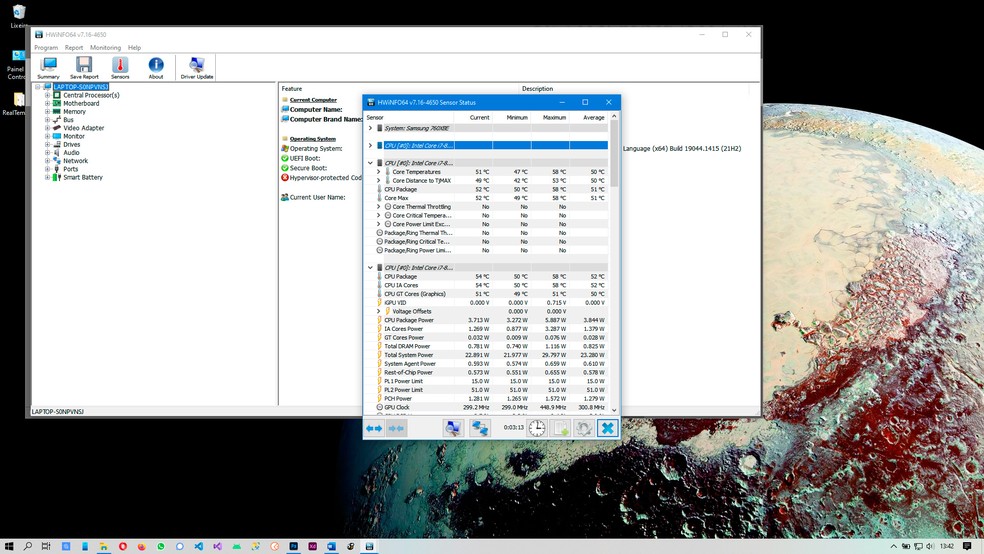Open the Report menu
This screenshot has width=984, height=554.
point(73,48)
